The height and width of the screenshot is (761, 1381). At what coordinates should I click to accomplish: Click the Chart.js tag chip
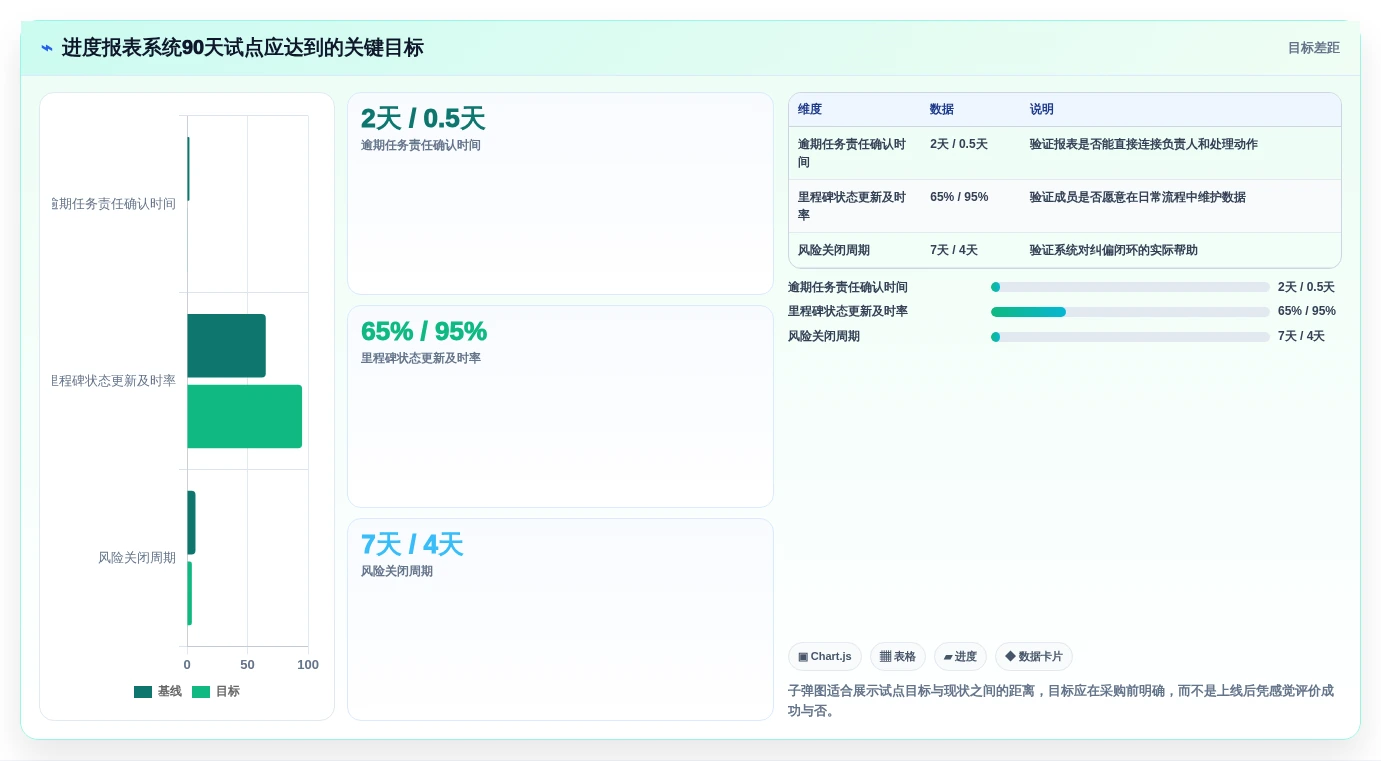[x=825, y=657]
